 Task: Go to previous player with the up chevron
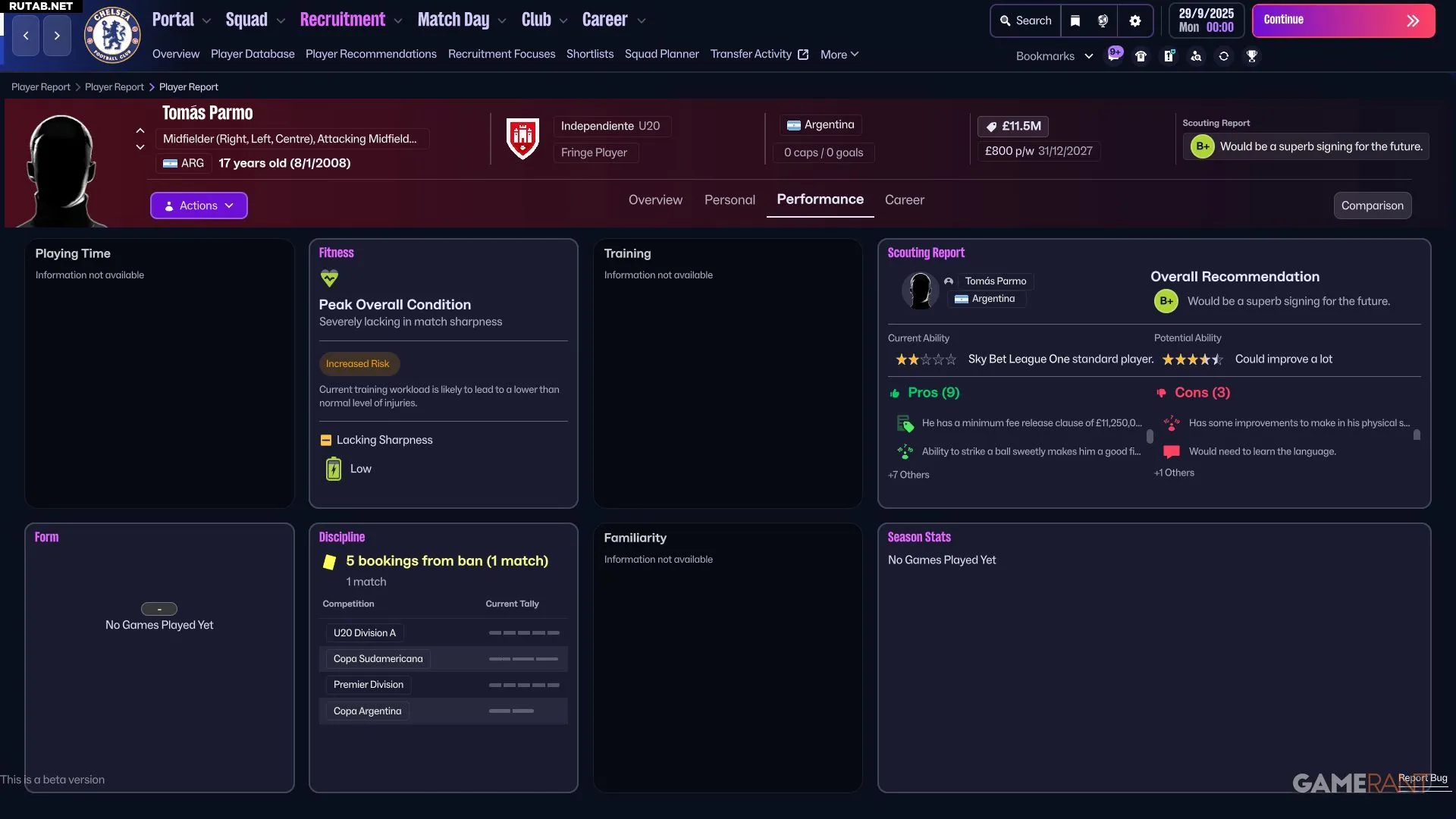tap(140, 130)
